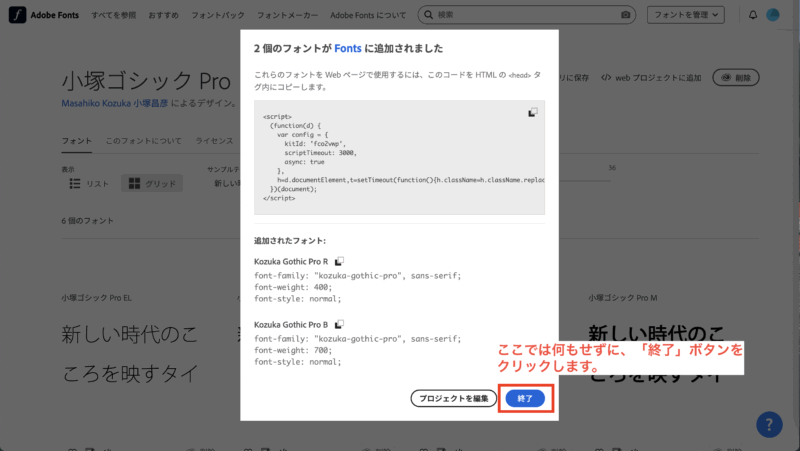
Task: Switch to グリッド grid view
Action: coord(152,184)
